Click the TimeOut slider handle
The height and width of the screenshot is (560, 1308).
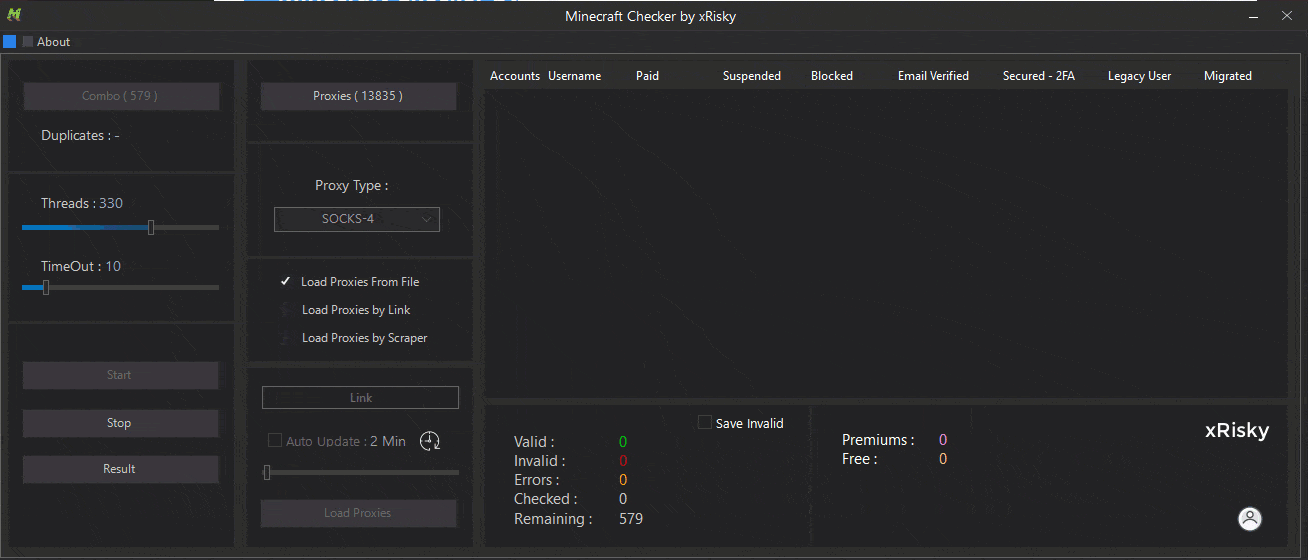pyautogui.click(x=46, y=288)
